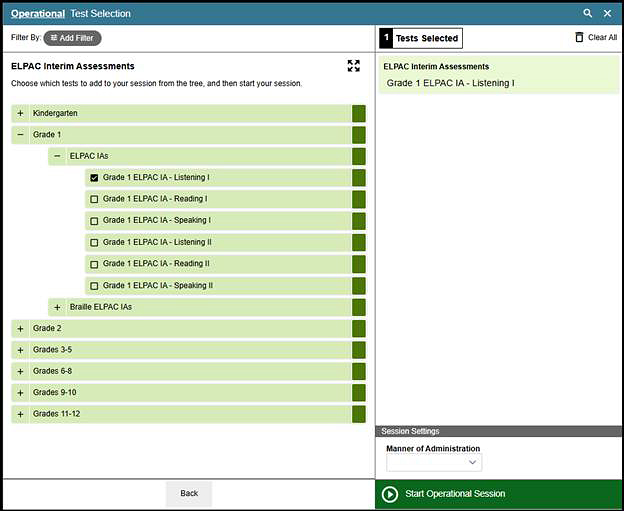This screenshot has height=511, width=624.
Task: Expand the Grades 11-12 node
Action: click(20, 414)
